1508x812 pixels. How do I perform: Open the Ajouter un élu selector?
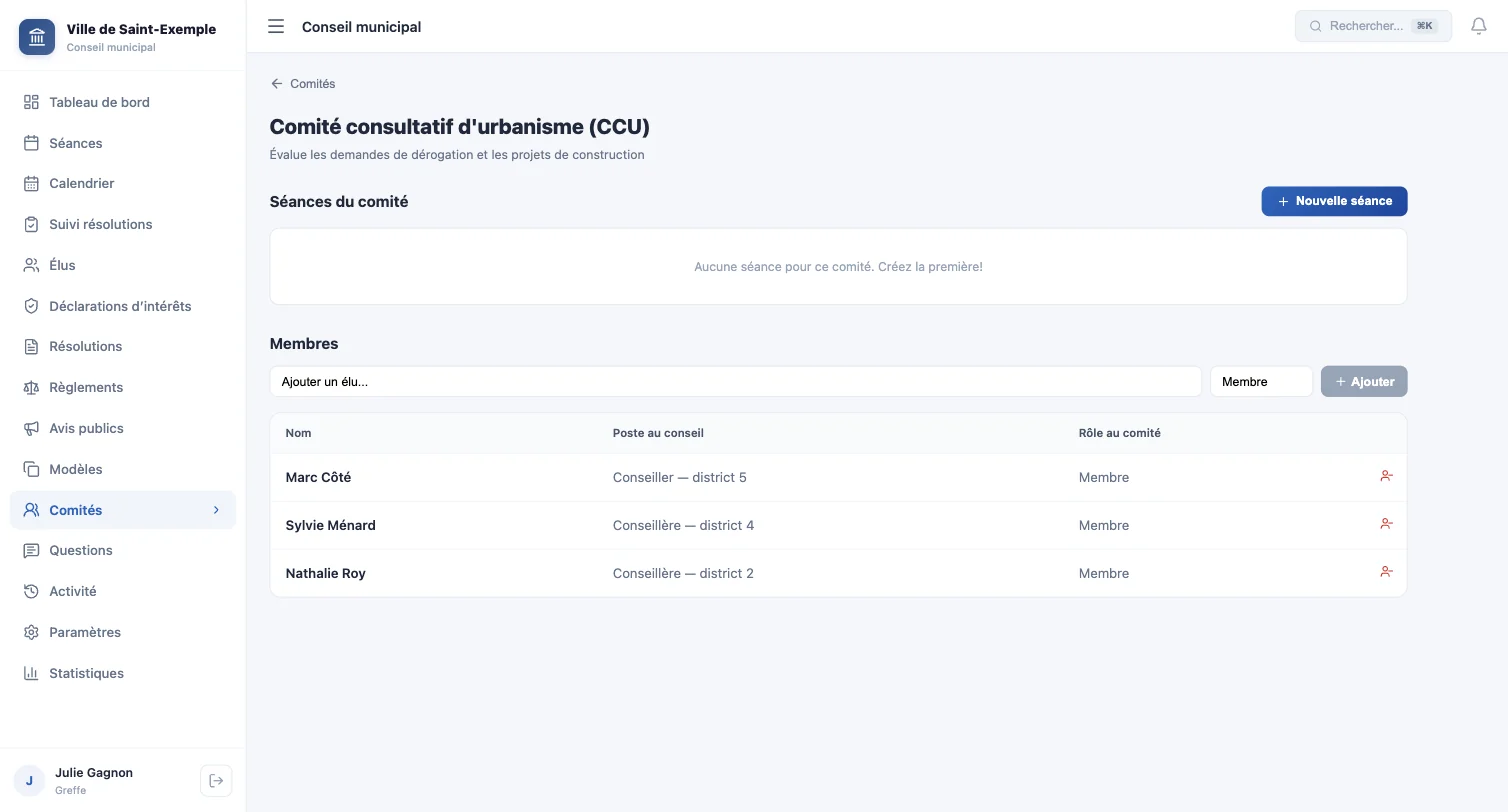[735, 381]
